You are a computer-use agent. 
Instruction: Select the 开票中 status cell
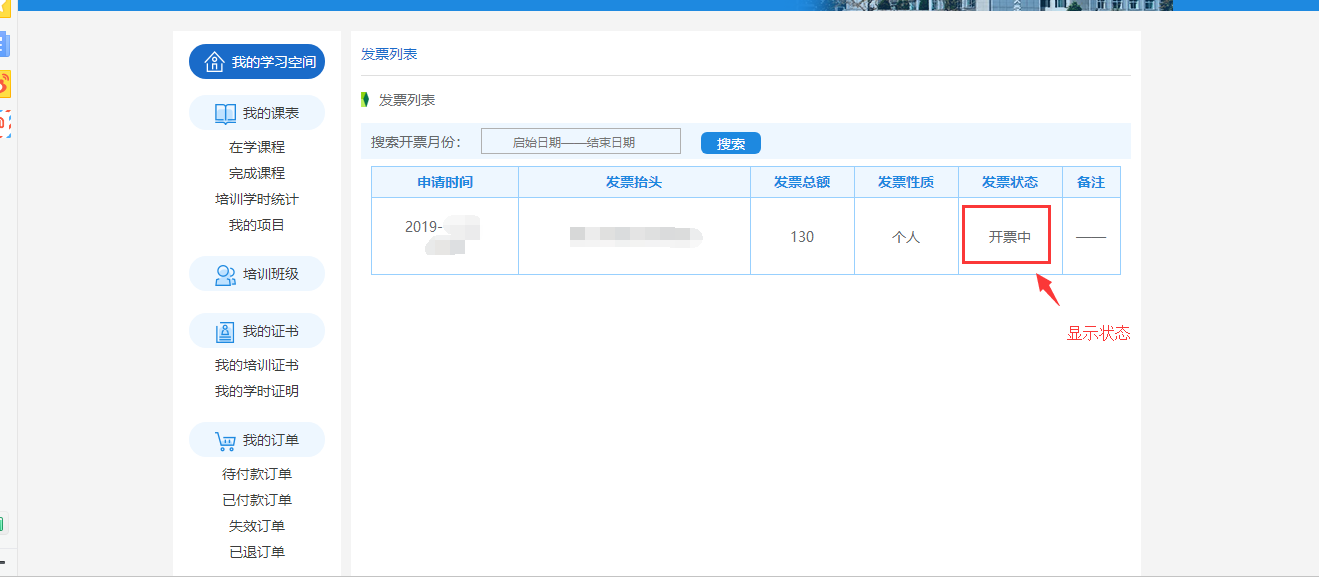click(1009, 237)
